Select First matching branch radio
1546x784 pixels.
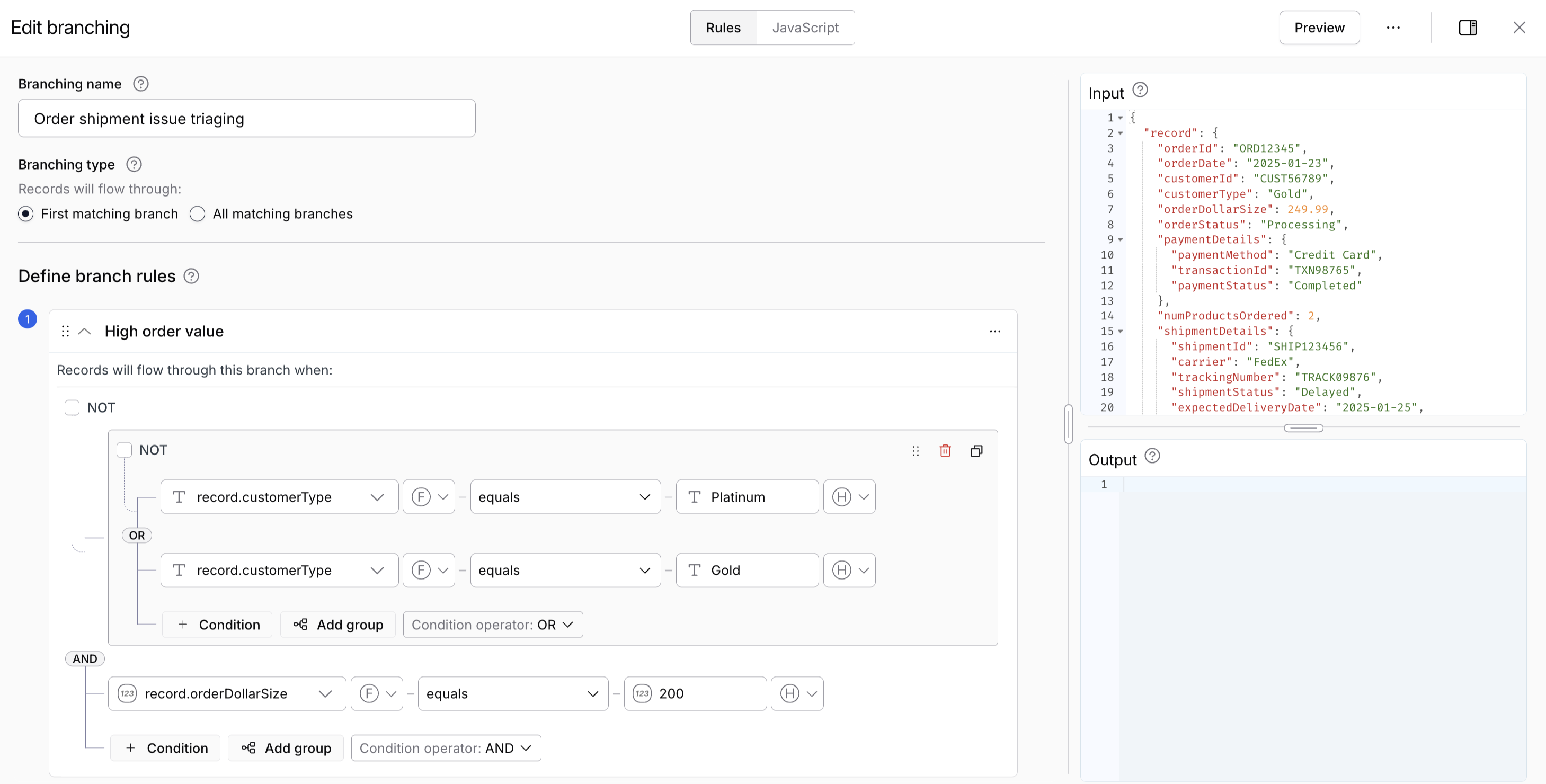26,214
